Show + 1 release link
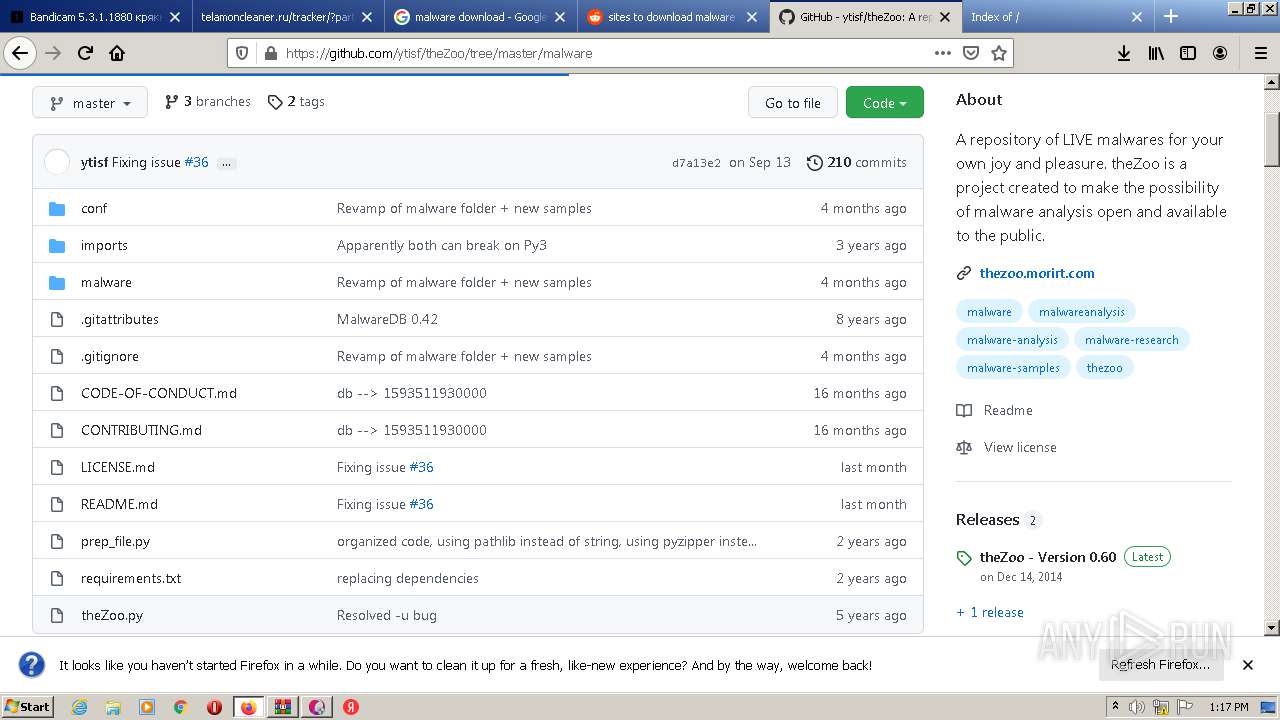Image resolution: width=1280 pixels, height=720 pixels. point(990,612)
